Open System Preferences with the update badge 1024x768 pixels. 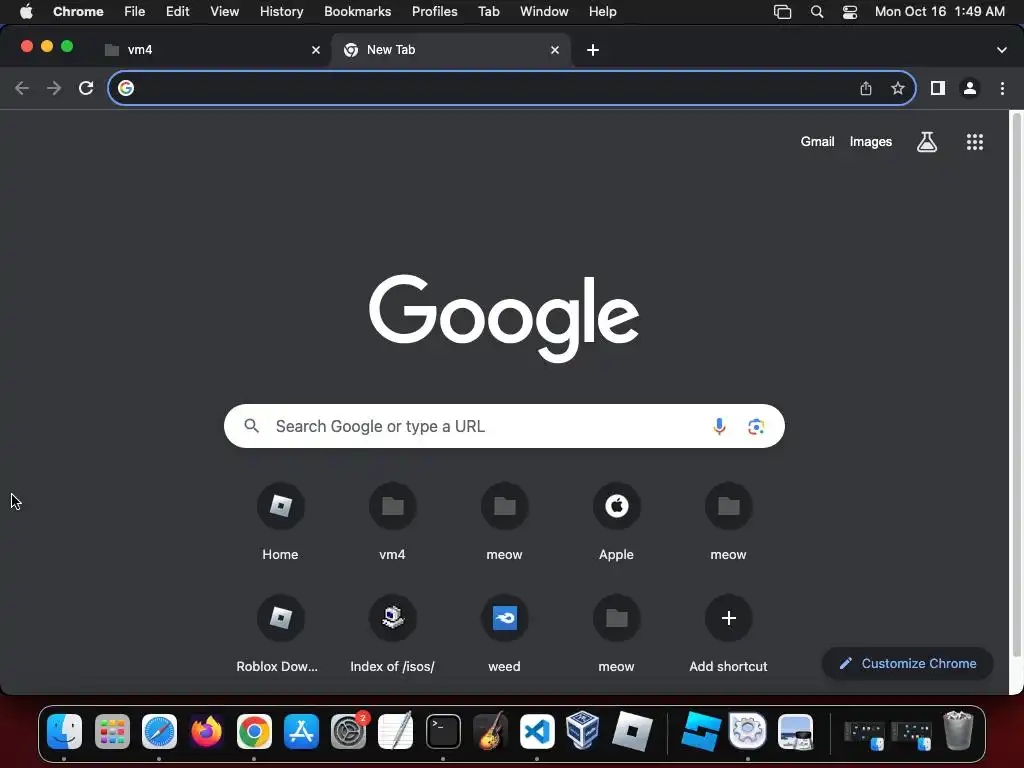click(349, 731)
